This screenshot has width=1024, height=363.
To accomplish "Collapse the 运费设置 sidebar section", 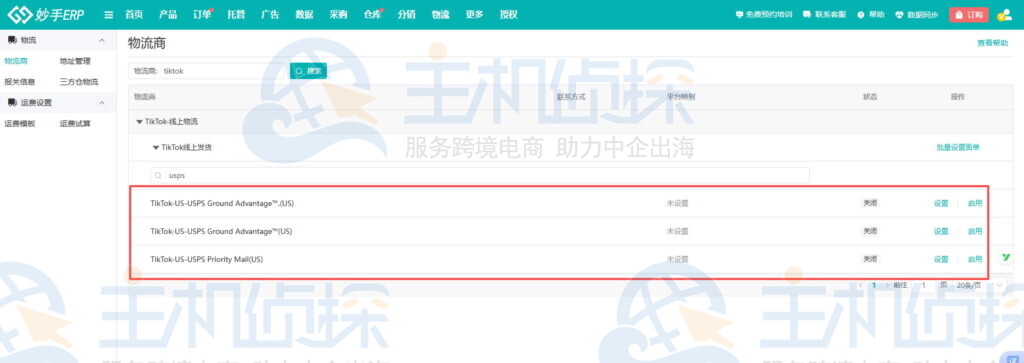I will (102, 103).
